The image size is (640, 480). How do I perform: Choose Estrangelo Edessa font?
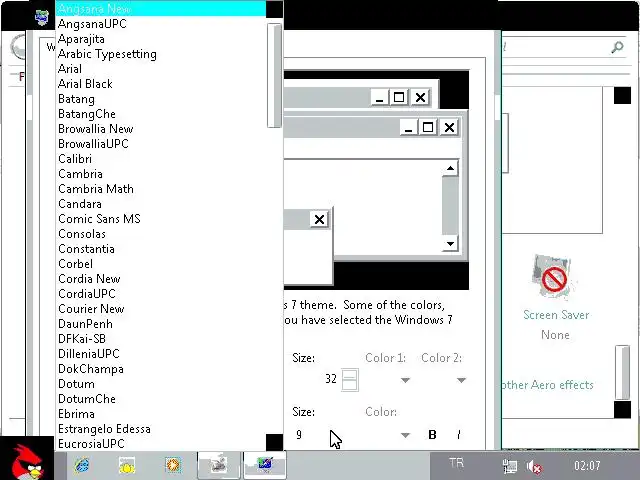tap(161, 429)
